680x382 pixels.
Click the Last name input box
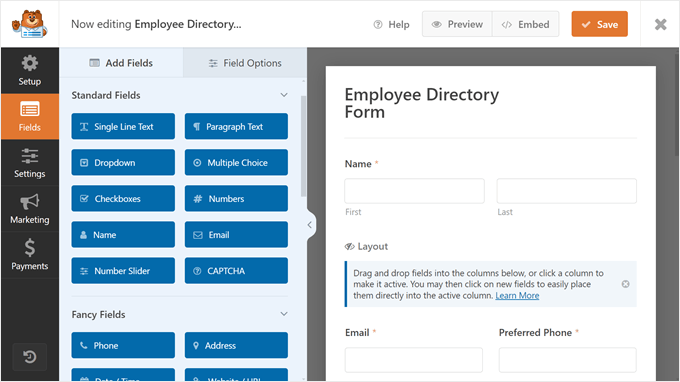click(566, 191)
